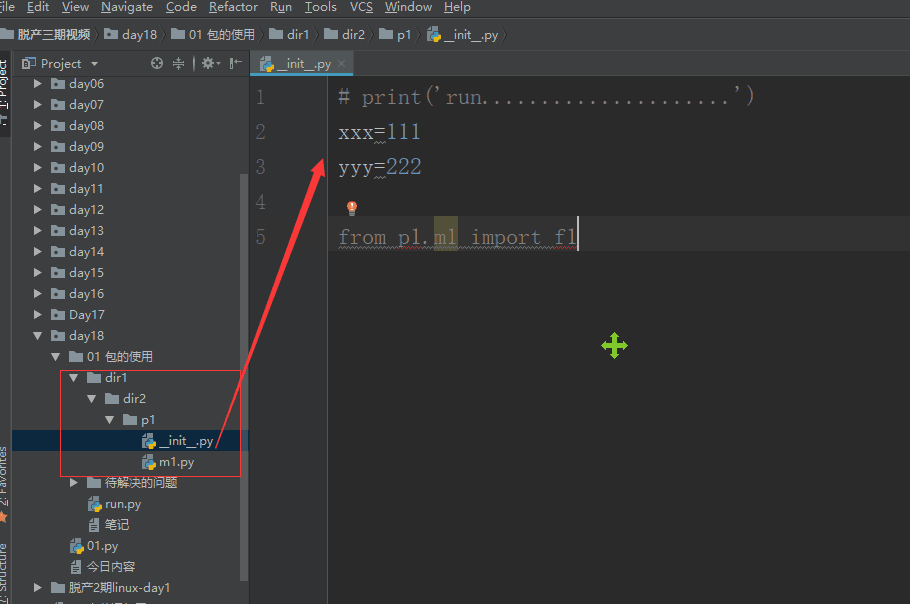Open the VCS menu

[361, 7]
